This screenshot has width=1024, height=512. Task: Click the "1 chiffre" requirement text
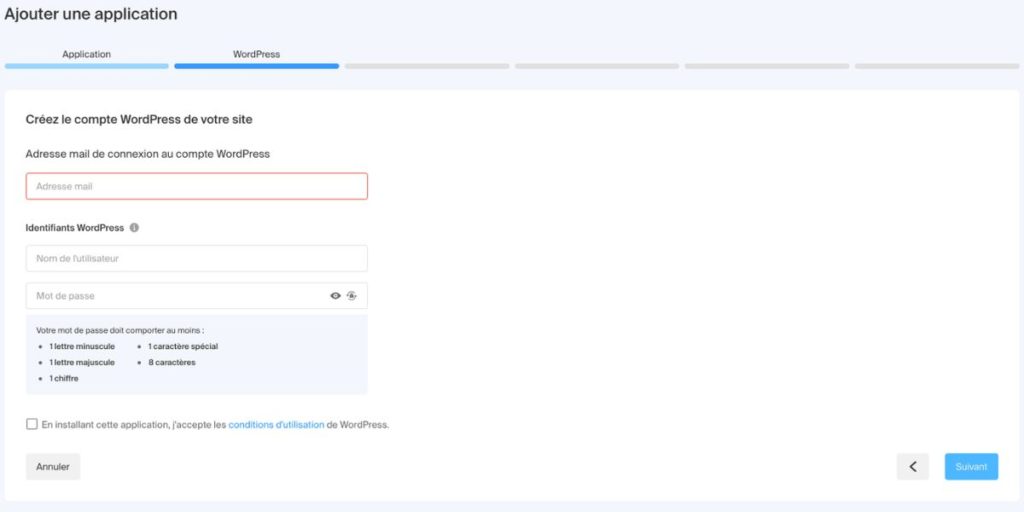[x=63, y=378]
